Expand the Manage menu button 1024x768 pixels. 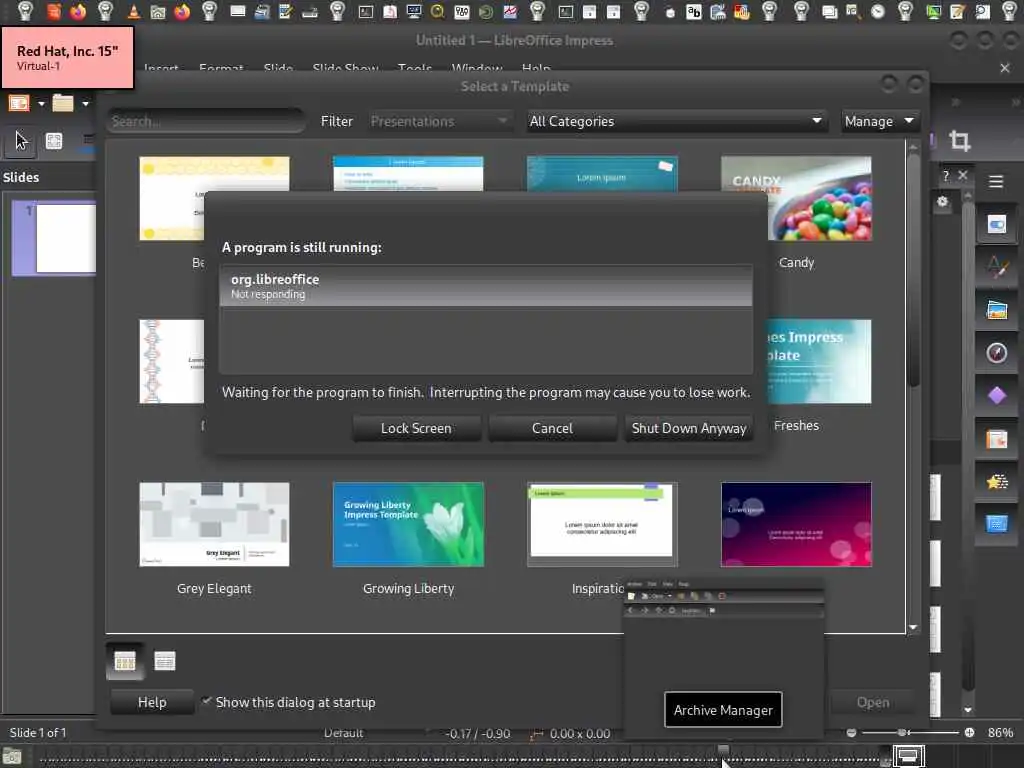point(880,121)
